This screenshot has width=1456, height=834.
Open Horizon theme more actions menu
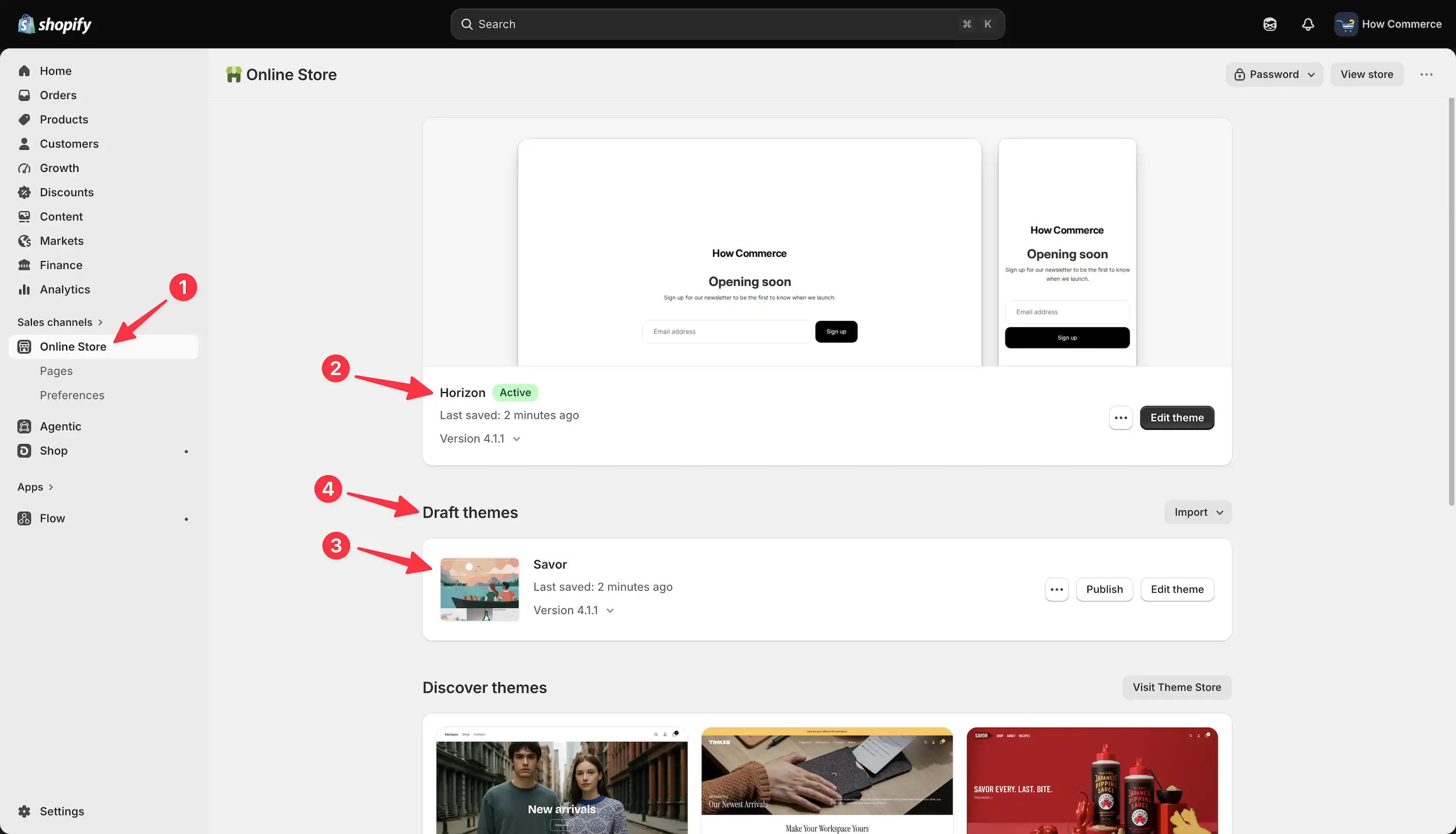[1120, 418]
